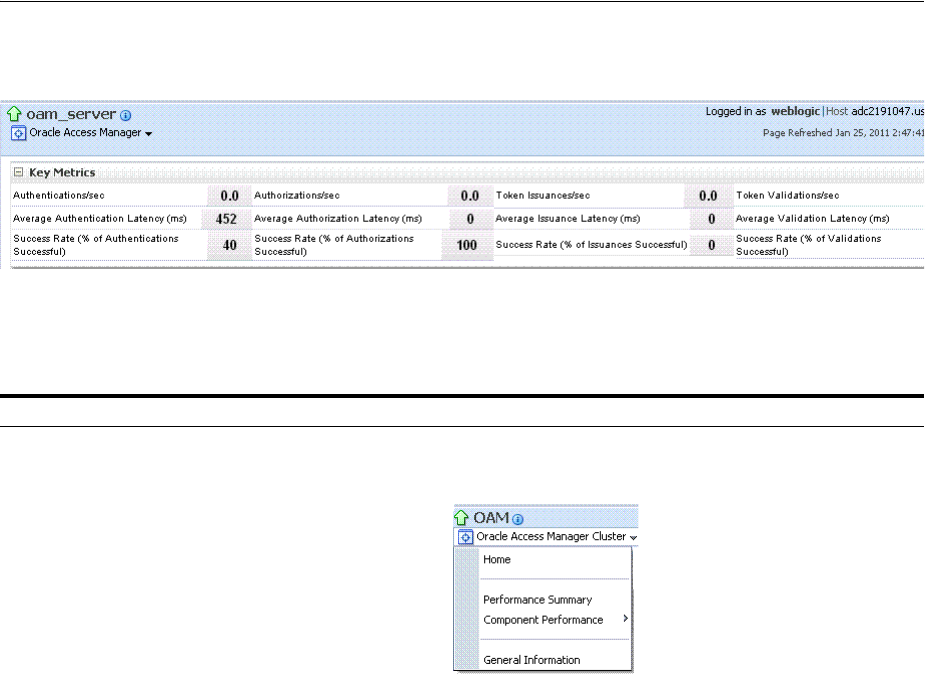Click the 40 authentication success rate value

pyautogui.click(x=229, y=245)
